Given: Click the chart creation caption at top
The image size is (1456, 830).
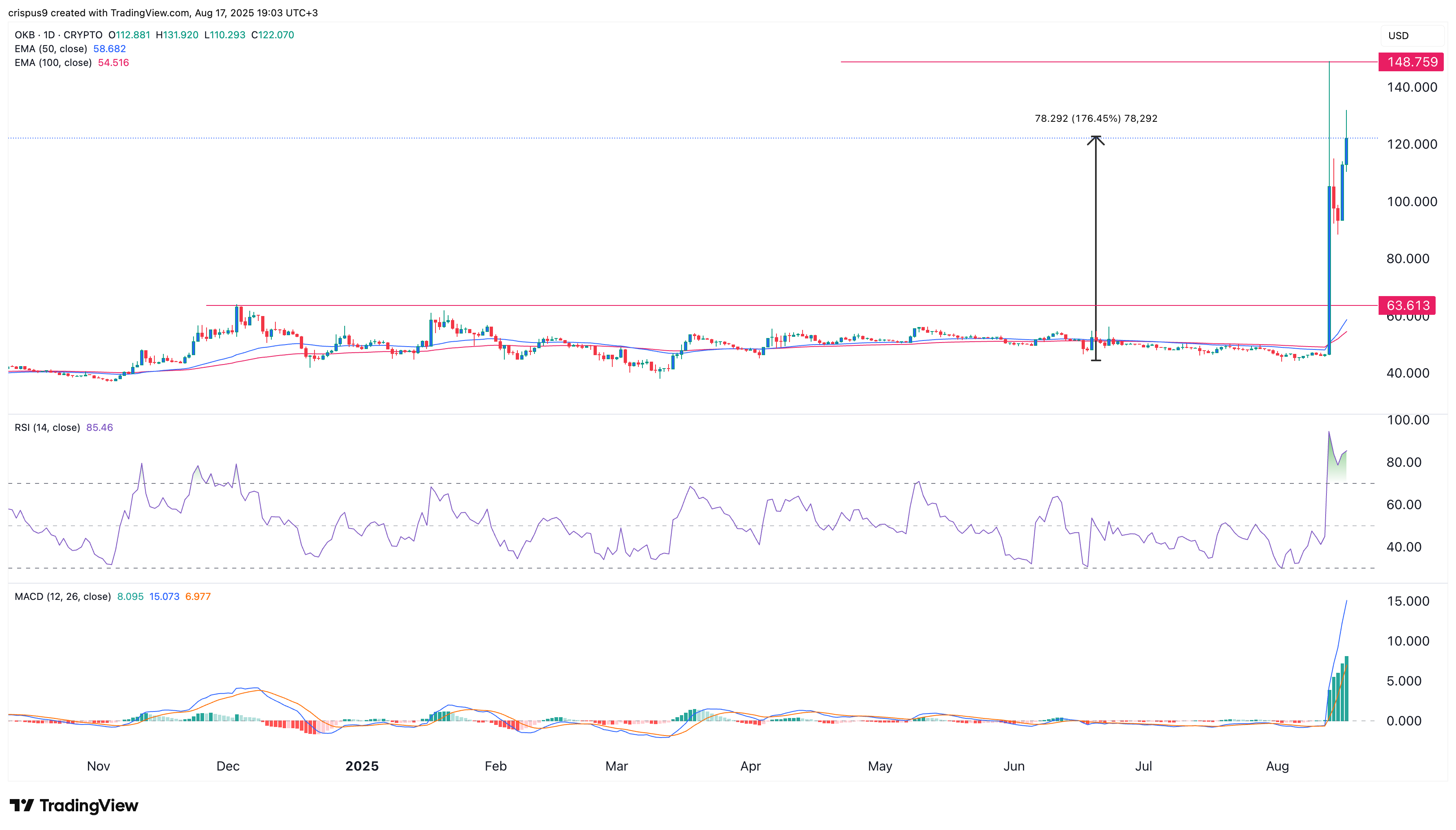Looking at the screenshot, I should (x=163, y=13).
